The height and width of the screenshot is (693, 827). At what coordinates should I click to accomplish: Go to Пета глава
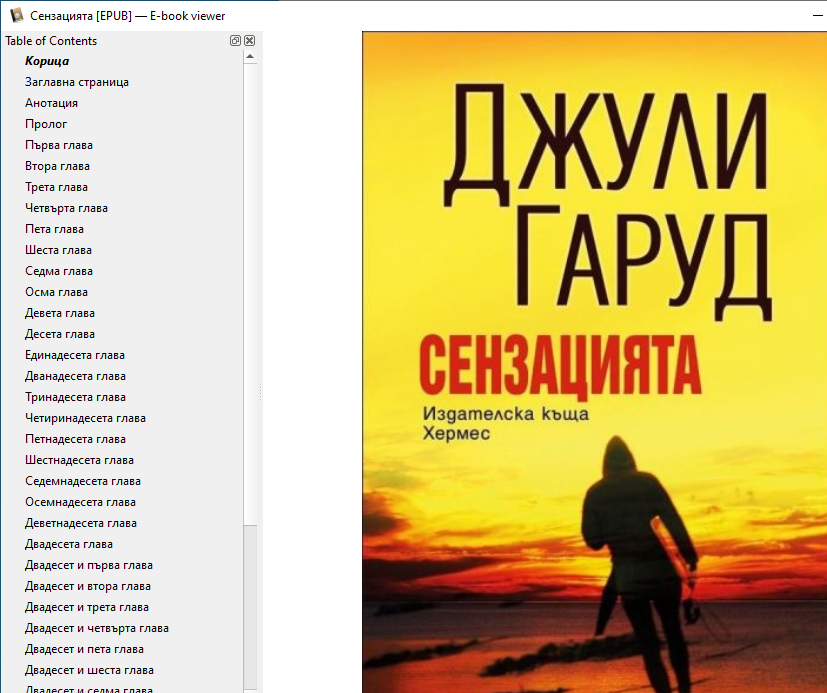click(54, 229)
